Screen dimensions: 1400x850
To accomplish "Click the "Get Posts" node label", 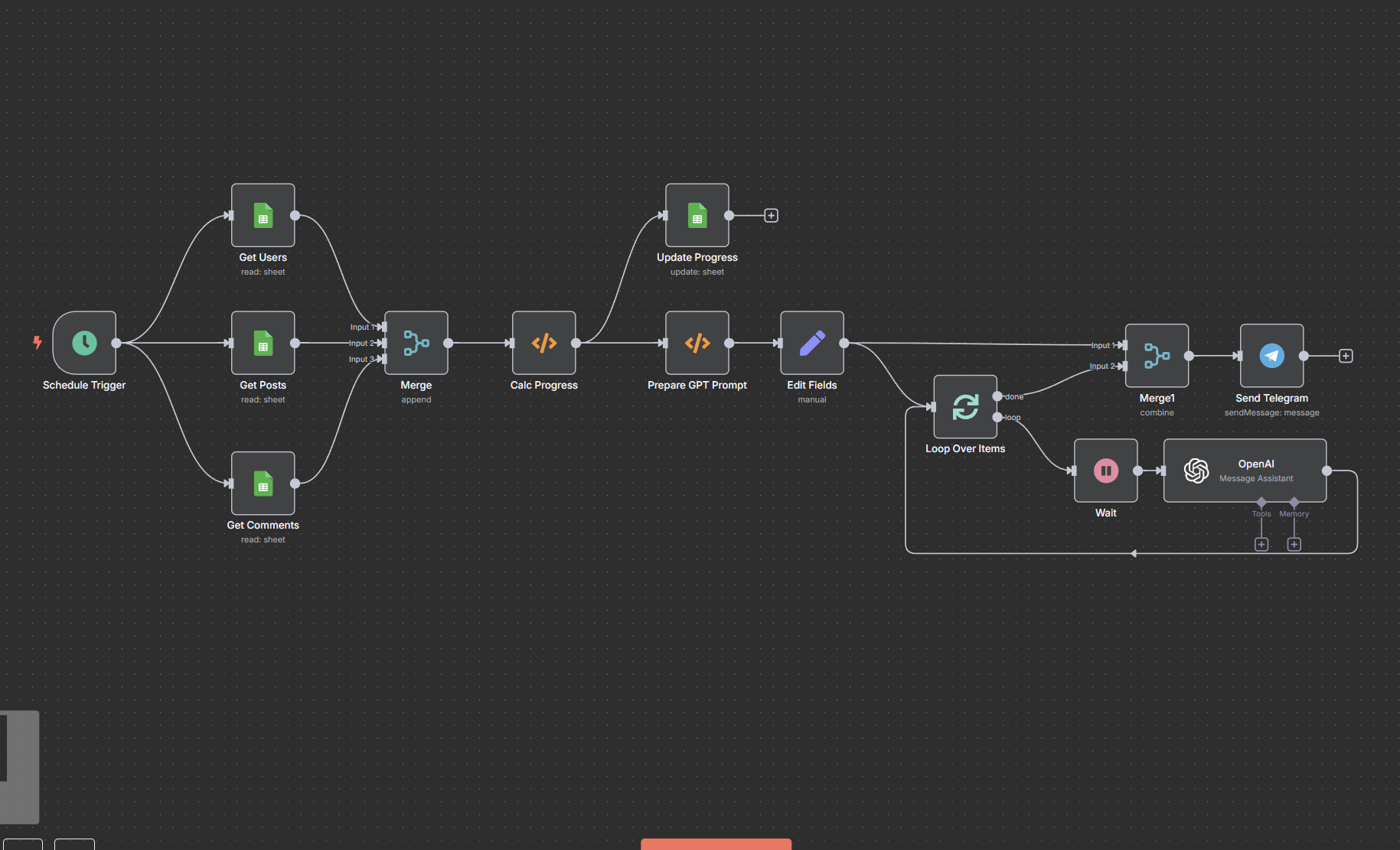I will point(263,386).
